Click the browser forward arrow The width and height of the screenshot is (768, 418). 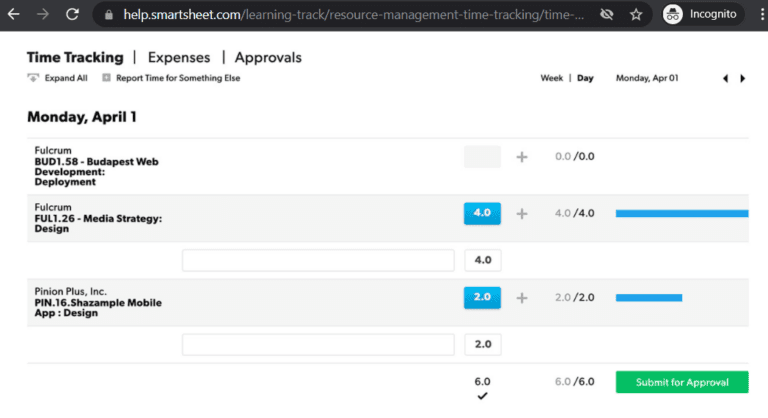pyautogui.click(x=43, y=15)
